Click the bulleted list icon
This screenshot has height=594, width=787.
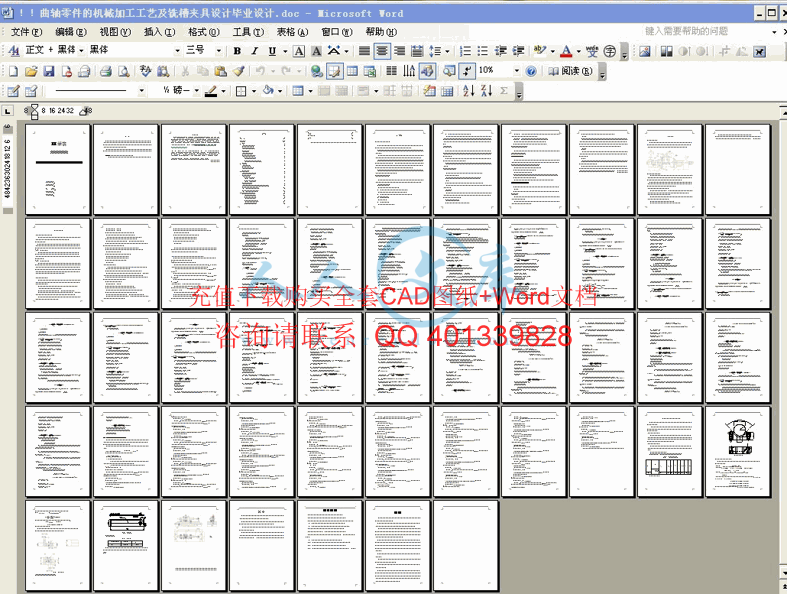point(482,51)
